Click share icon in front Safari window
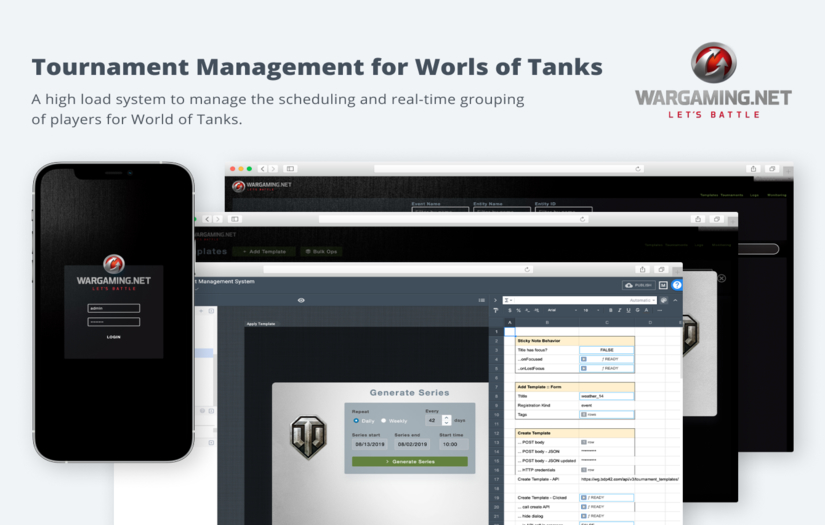This screenshot has width=825, height=525. pyautogui.click(x=642, y=269)
